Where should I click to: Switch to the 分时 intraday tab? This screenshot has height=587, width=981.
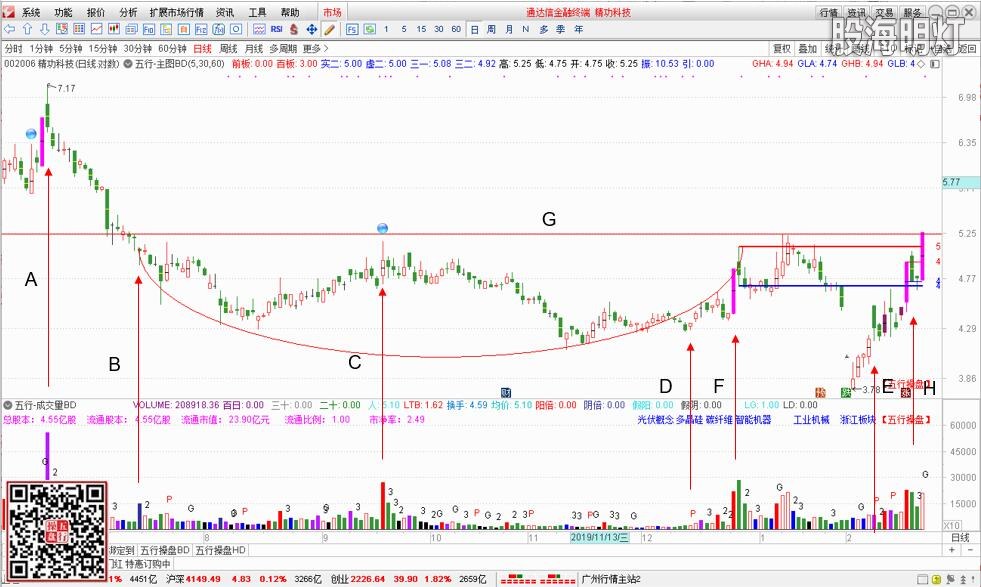tap(13, 48)
